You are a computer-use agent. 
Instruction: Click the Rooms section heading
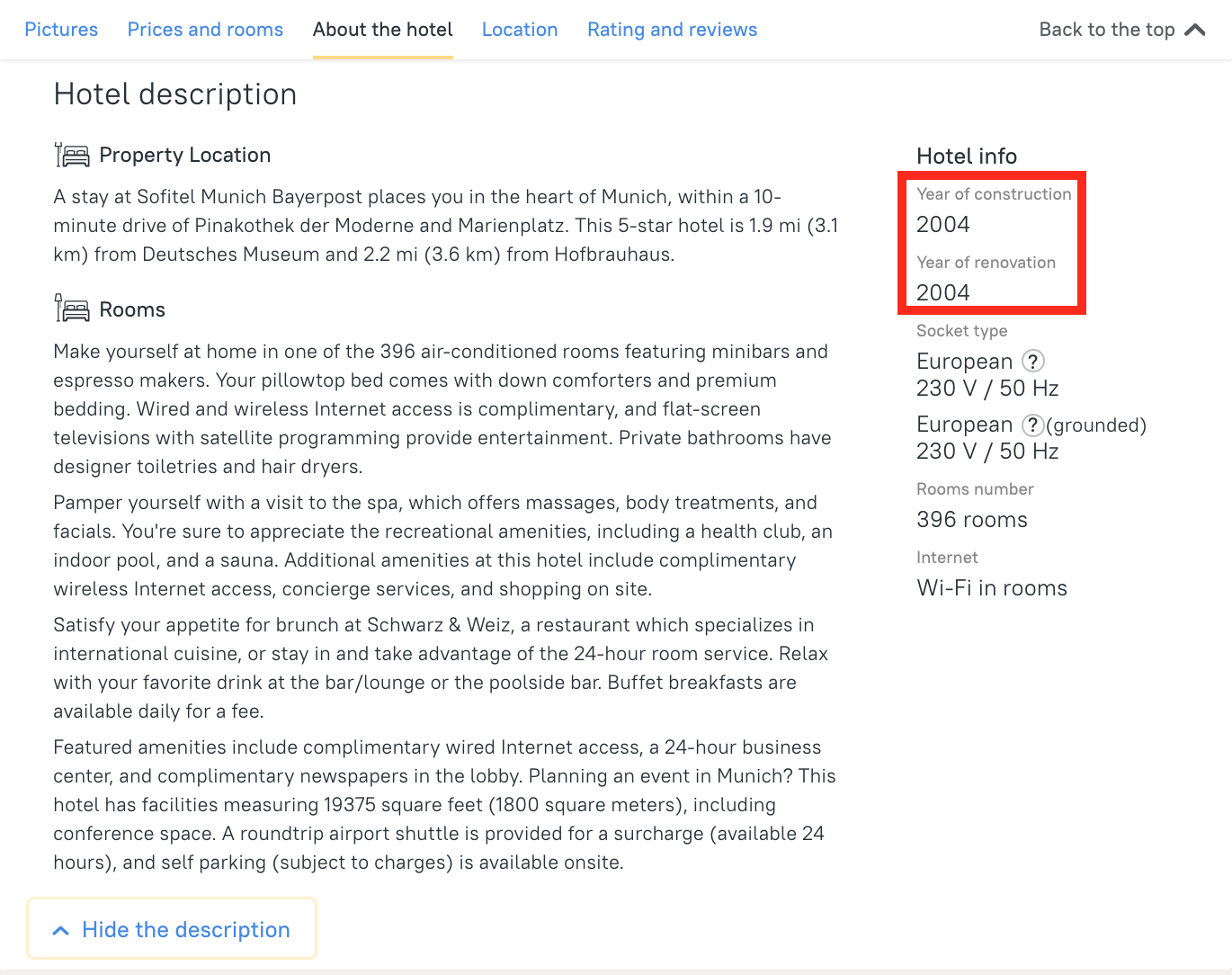pos(132,309)
